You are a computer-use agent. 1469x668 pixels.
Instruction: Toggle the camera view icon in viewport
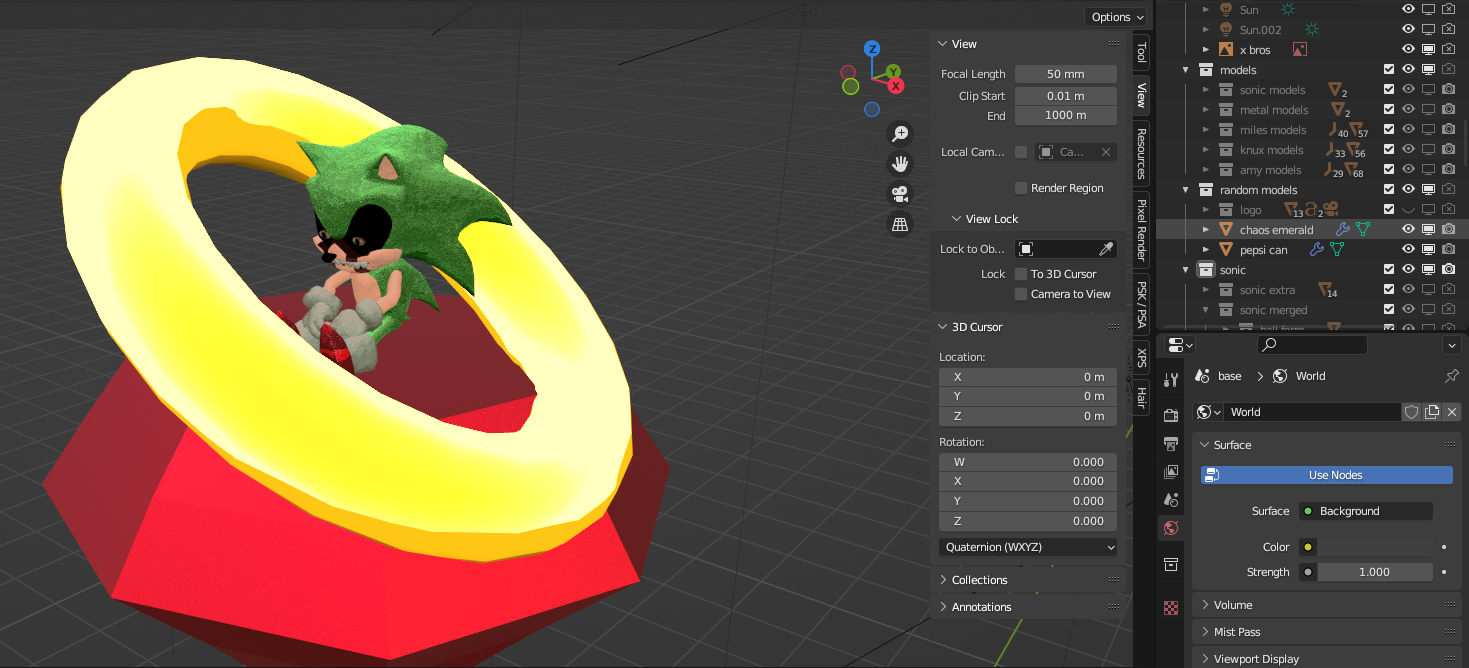[900, 194]
